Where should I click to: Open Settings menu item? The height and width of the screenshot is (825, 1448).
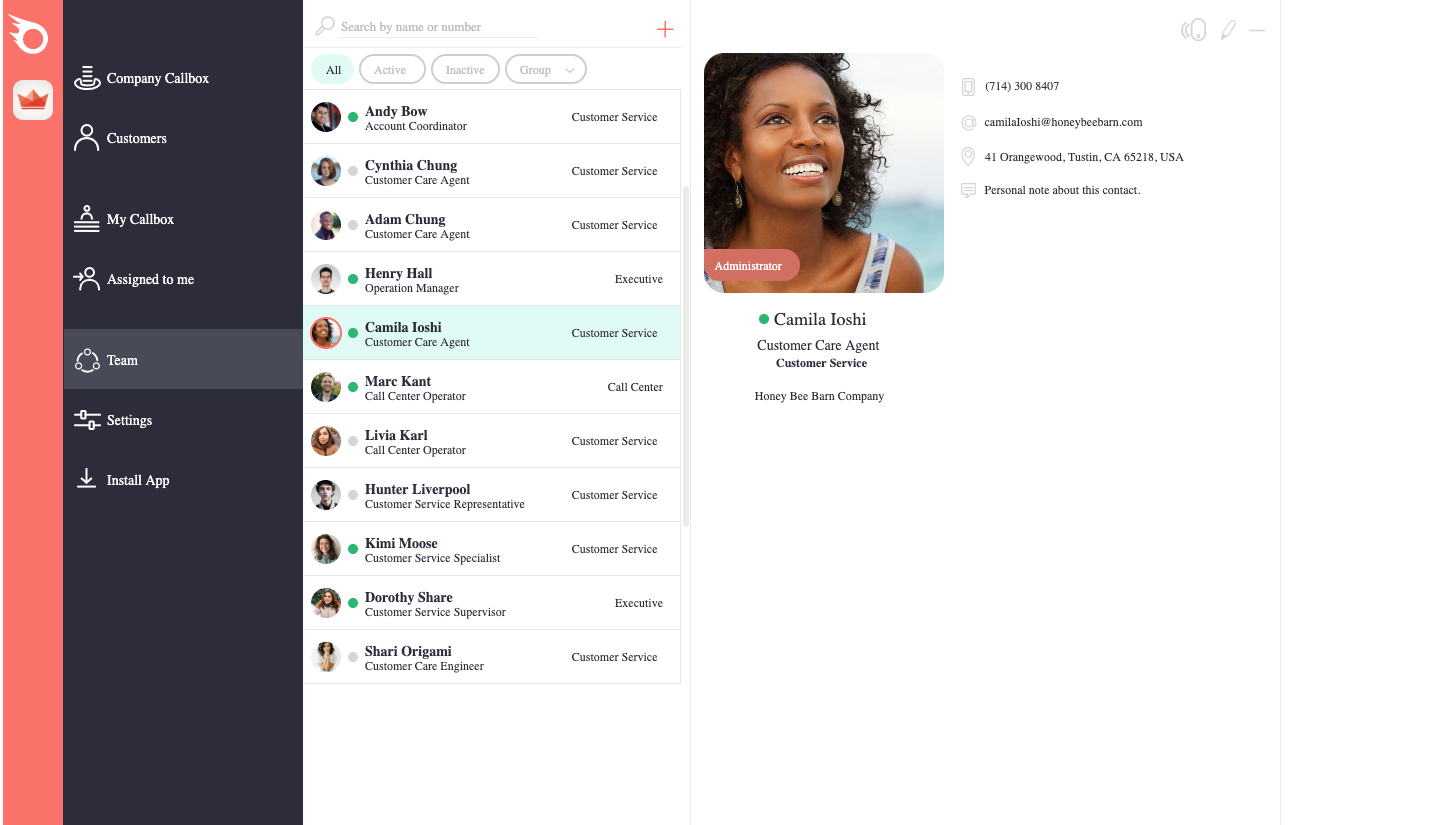183,420
